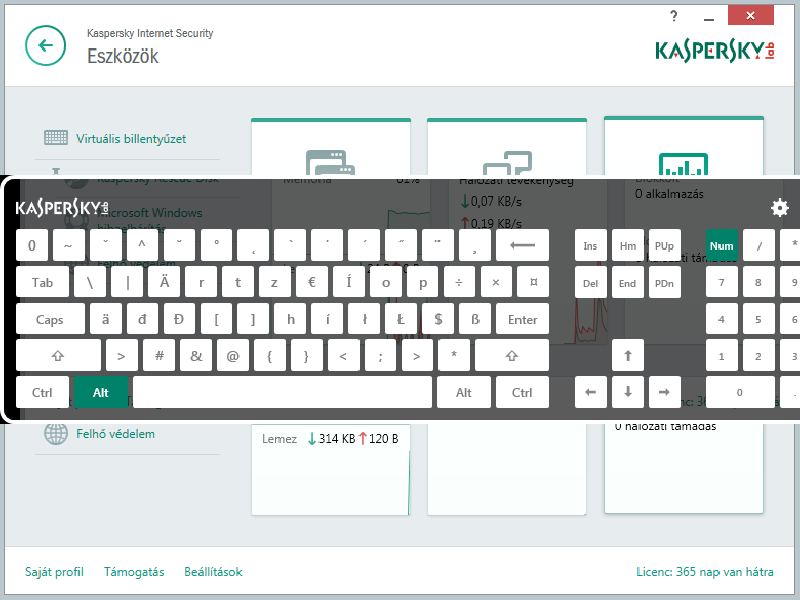The image size is (800, 600).
Task: Tap the PDn key
Action: point(664,282)
